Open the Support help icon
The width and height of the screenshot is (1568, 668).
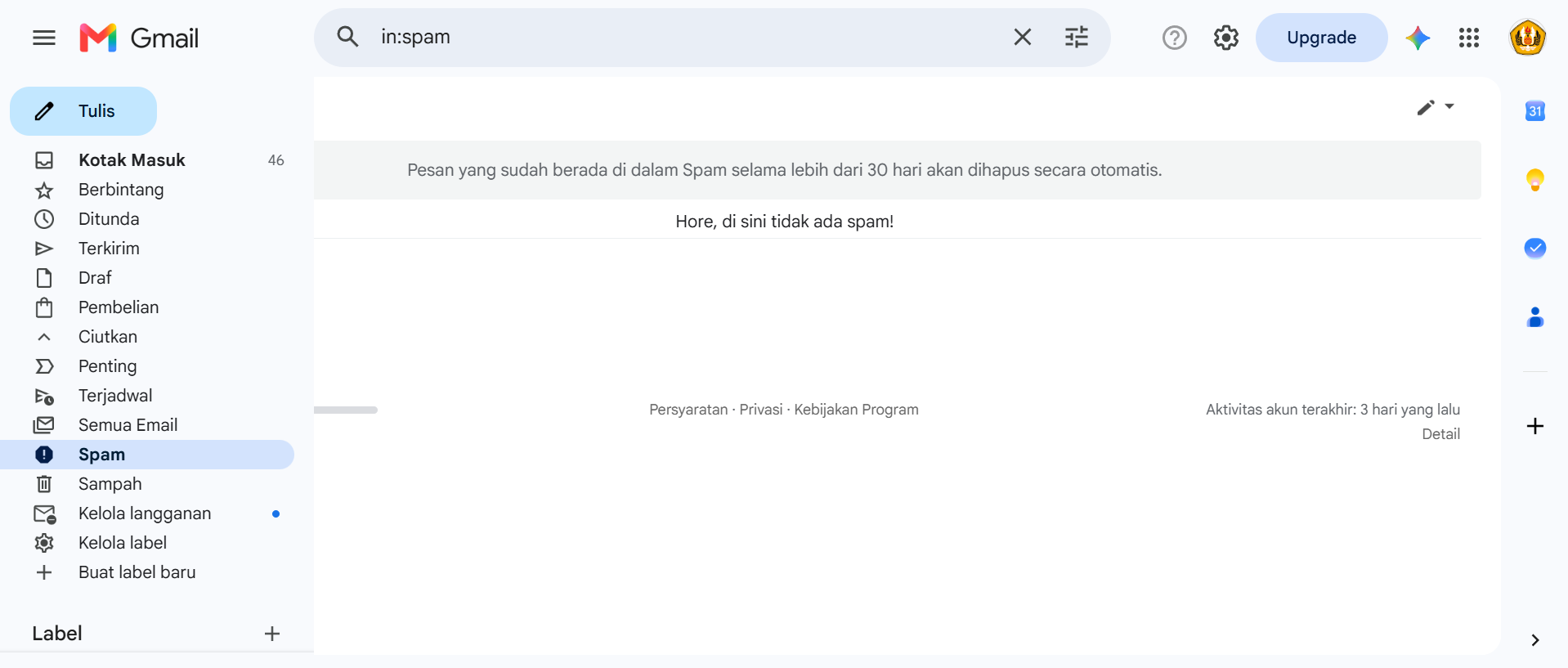(x=1174, y=38)
